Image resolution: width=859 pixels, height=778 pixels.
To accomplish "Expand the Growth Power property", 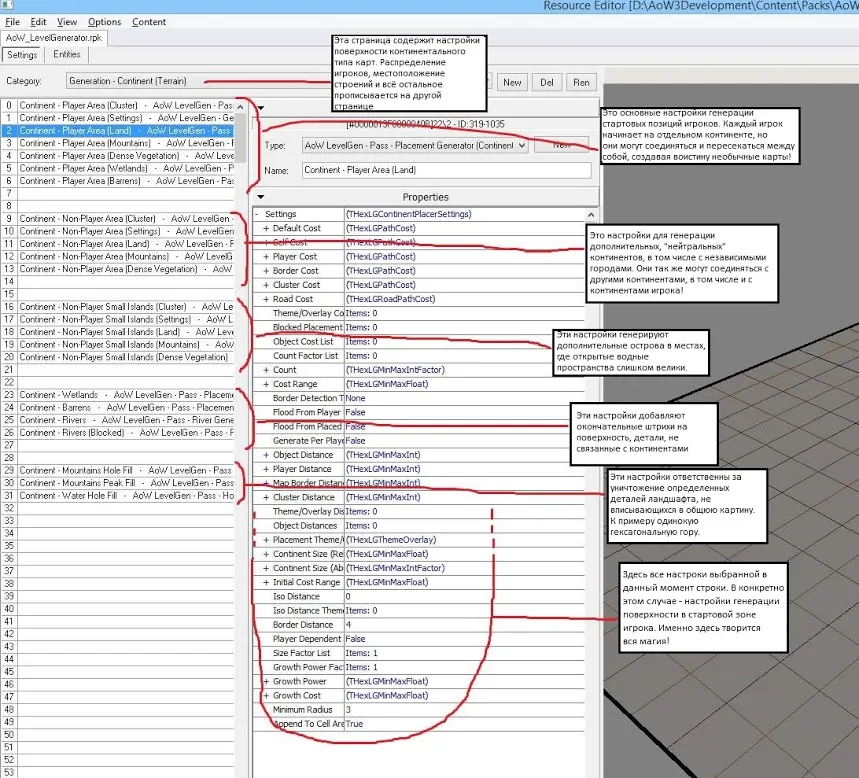I will tap(266, 681).
